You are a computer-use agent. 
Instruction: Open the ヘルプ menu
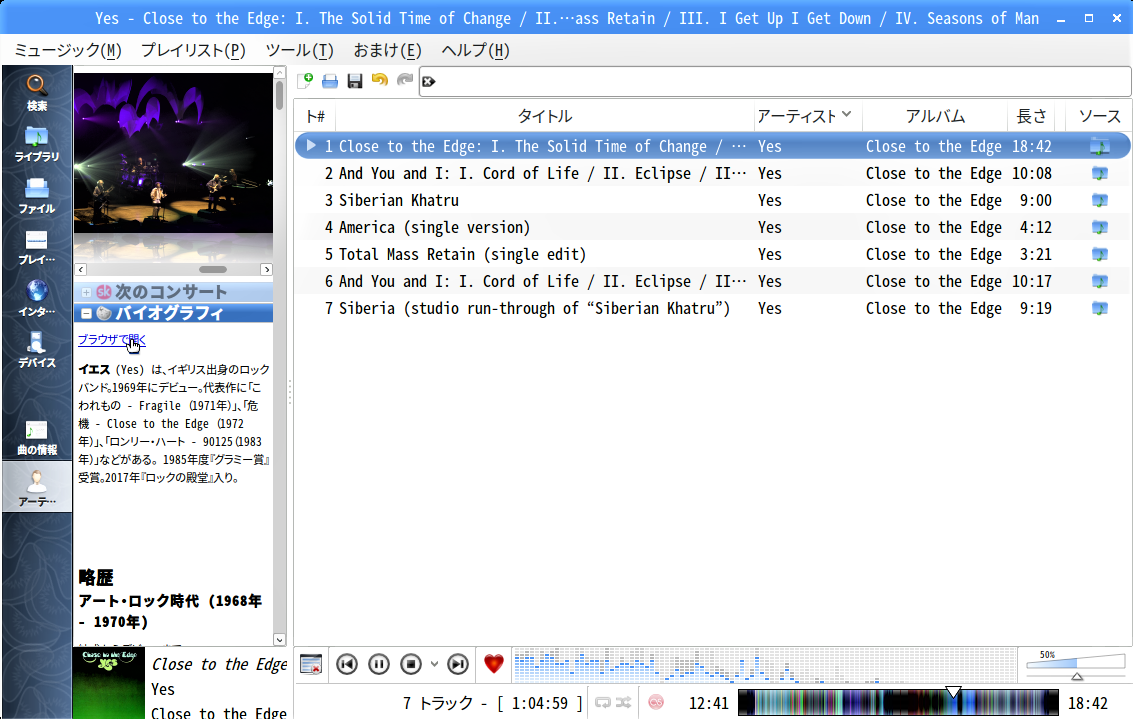click(x=475, y=51)
